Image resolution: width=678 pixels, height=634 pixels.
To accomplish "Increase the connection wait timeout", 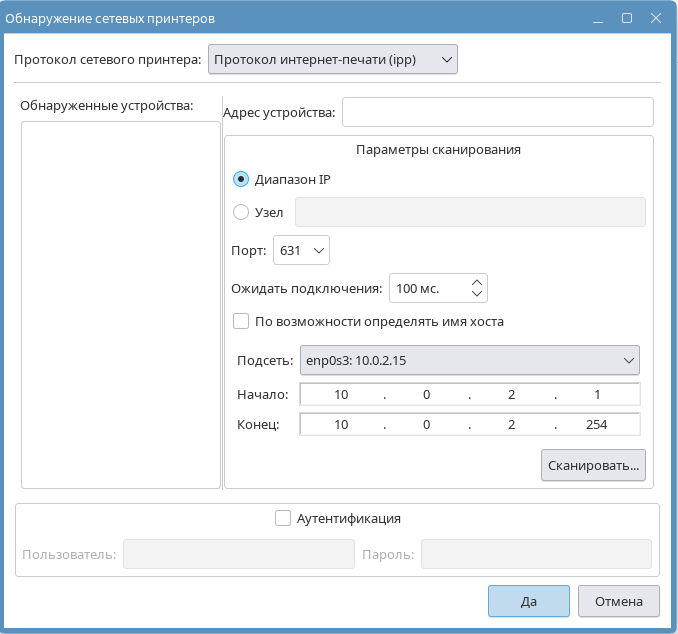I will point(477,283).
